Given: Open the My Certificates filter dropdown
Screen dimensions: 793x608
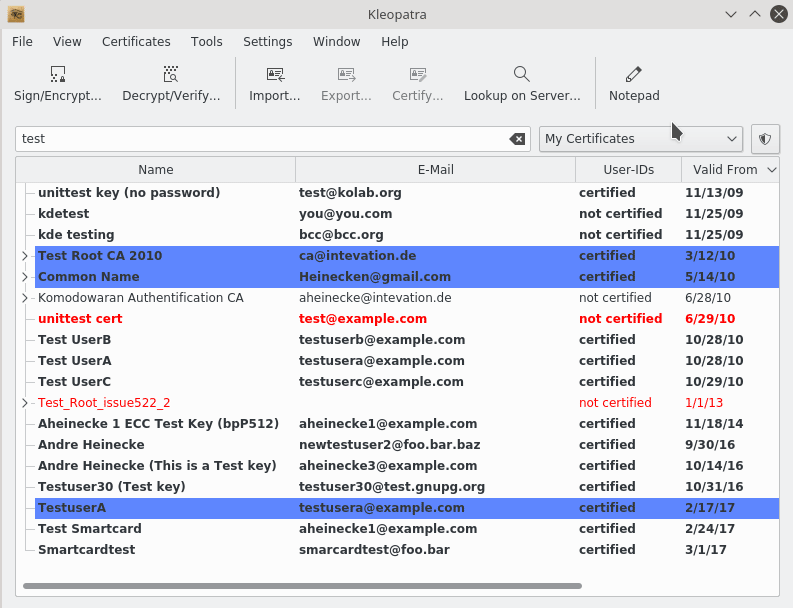Looking at the screenshot, I should point(640,139).
